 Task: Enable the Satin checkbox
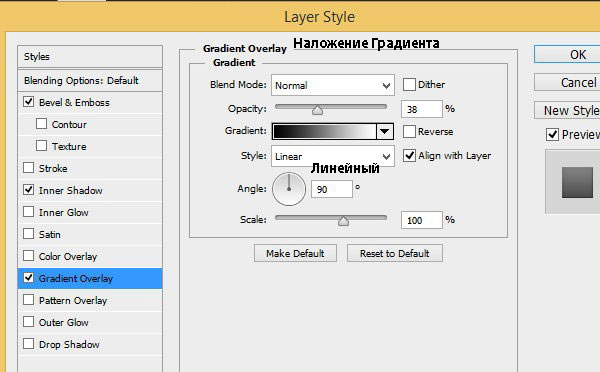click(x=29, y=233)
